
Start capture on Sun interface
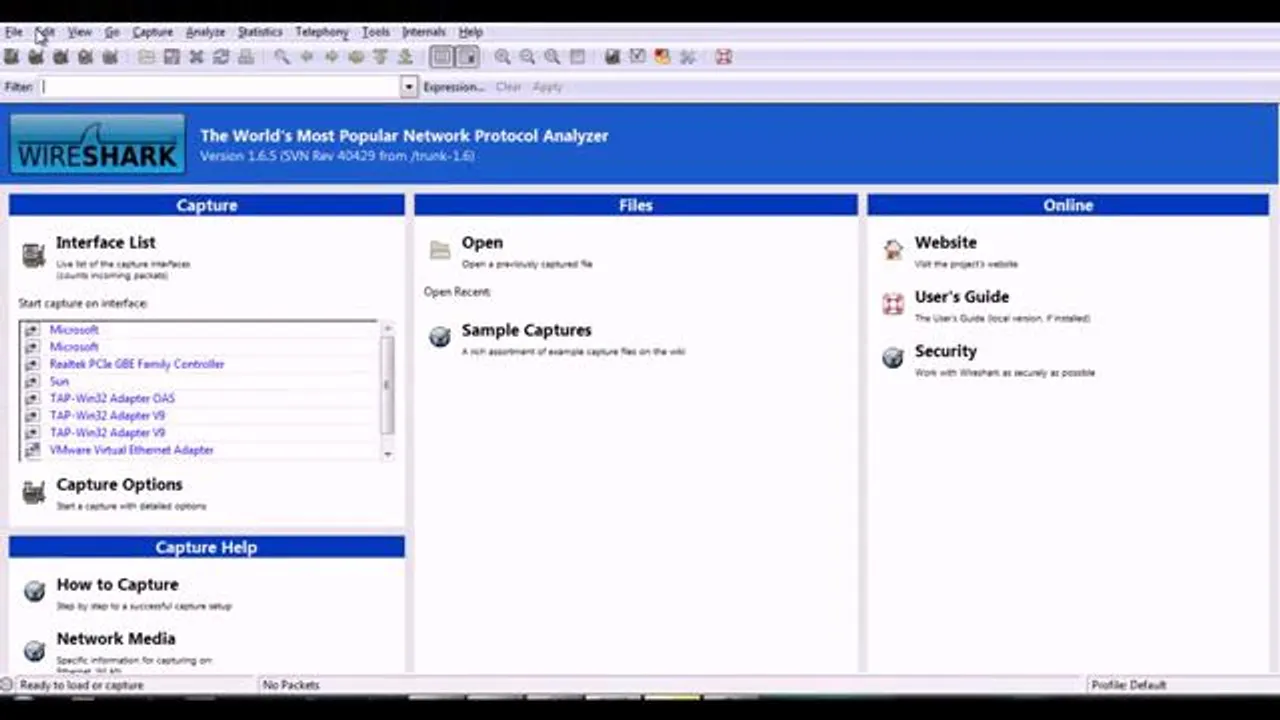59,381
